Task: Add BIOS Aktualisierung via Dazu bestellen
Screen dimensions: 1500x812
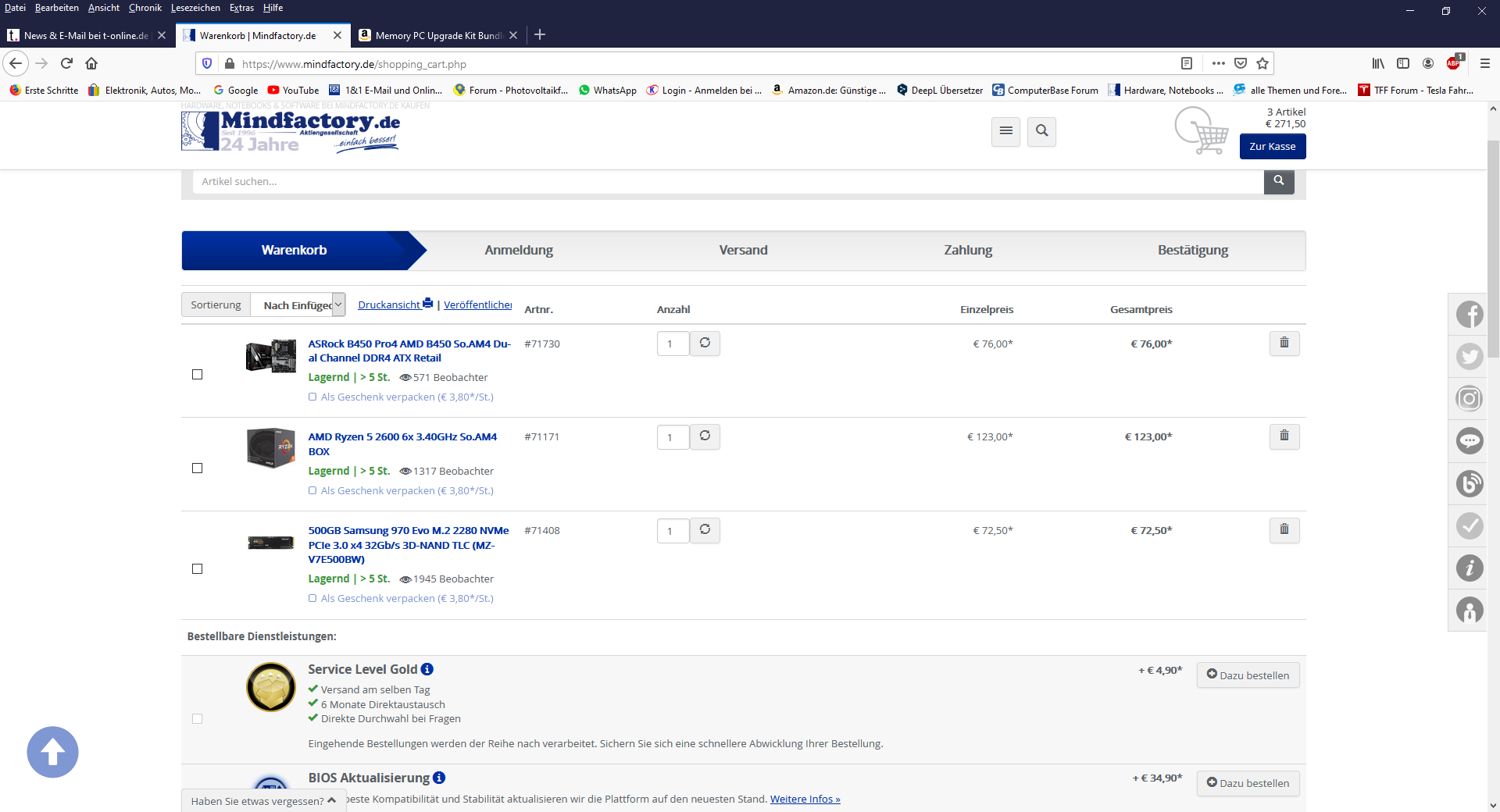Action: coord(1248,783)
